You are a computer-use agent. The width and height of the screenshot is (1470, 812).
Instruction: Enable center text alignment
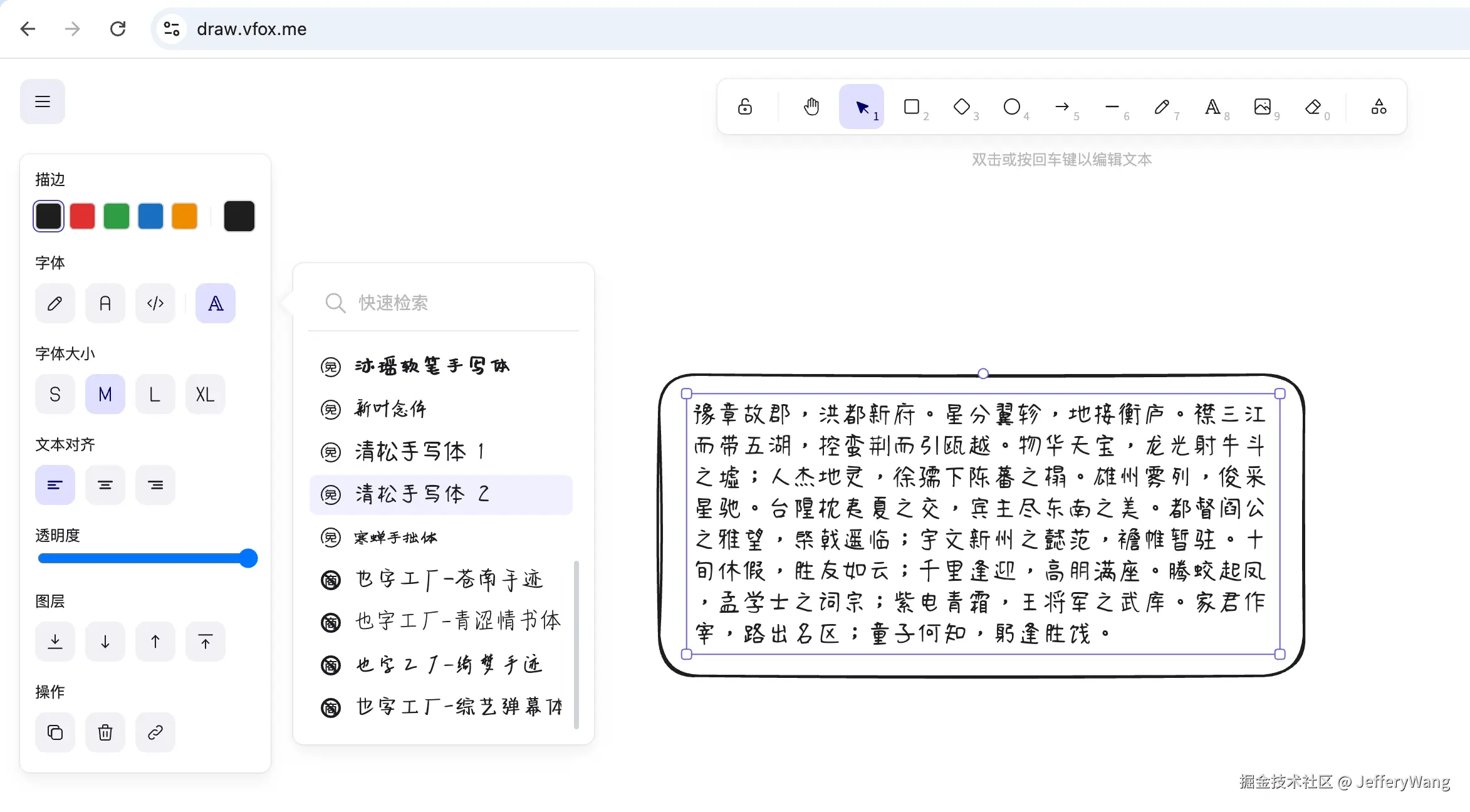pyautogui.click(x=105, y=484)
